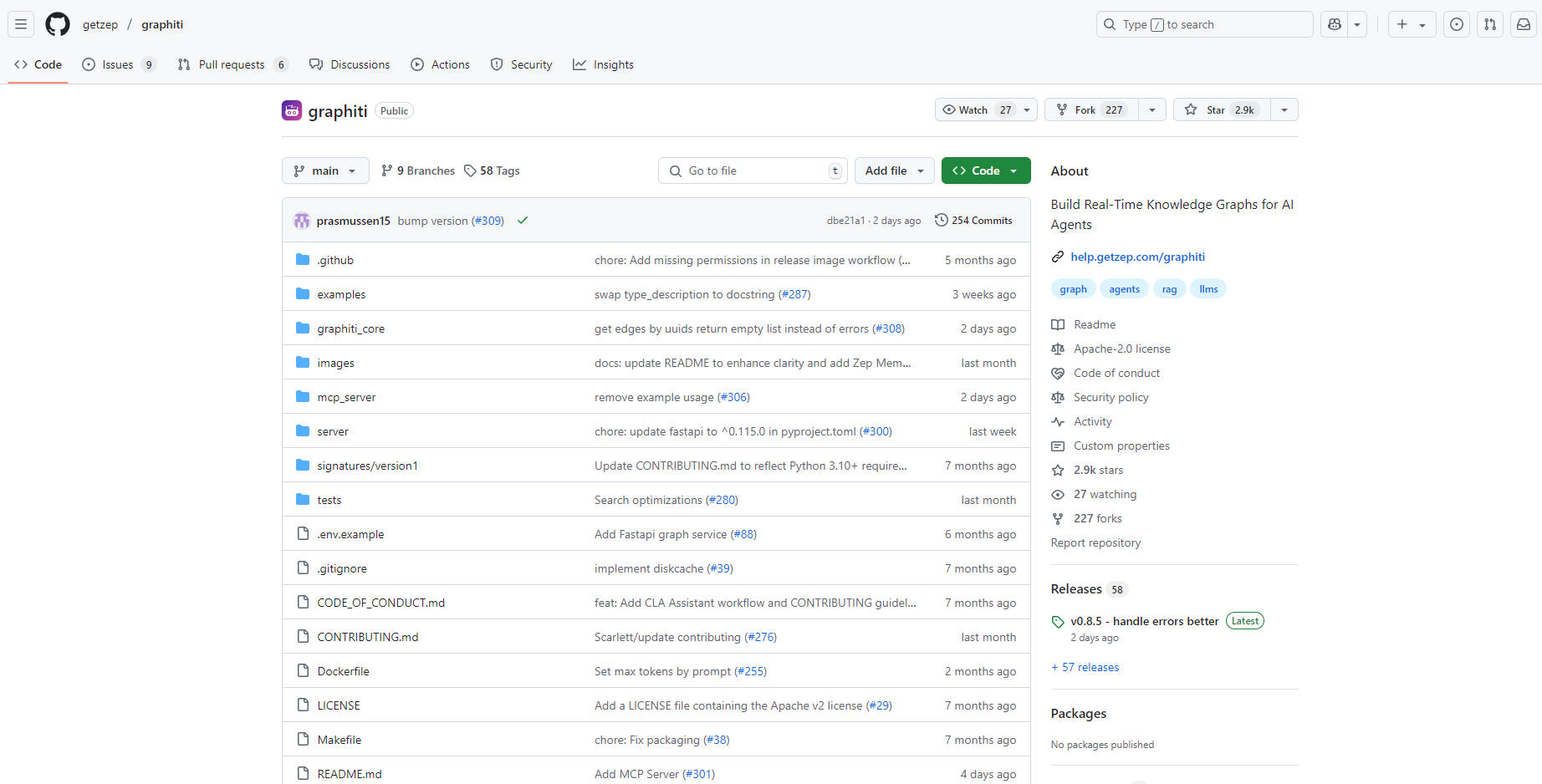The image size is (1542, 784).
Task: Open the CONTRIBUTING.md file
Action: click(x=368, y=637)
